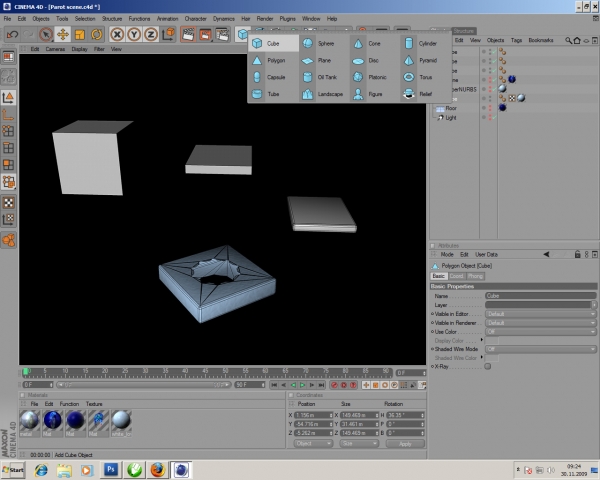Click the record keyframe button

coord(334,385)
